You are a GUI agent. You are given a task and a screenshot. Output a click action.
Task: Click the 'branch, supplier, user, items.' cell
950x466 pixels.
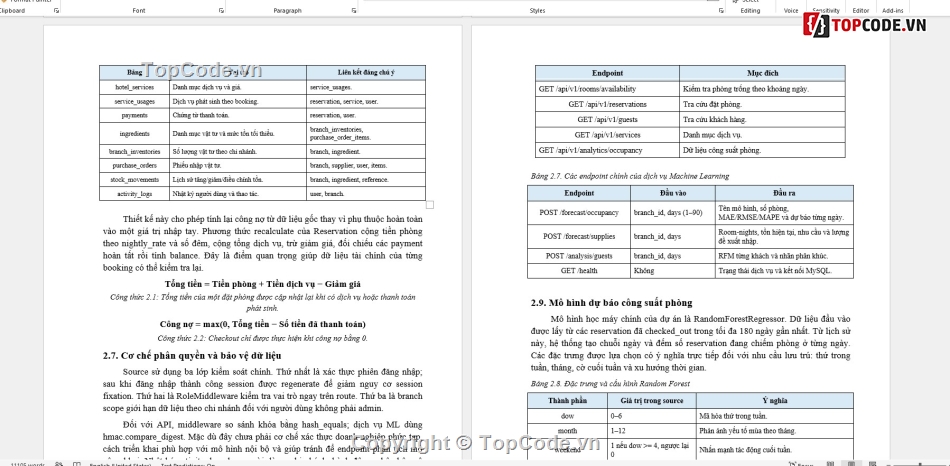pyautogui.click(x=366, y=165)
